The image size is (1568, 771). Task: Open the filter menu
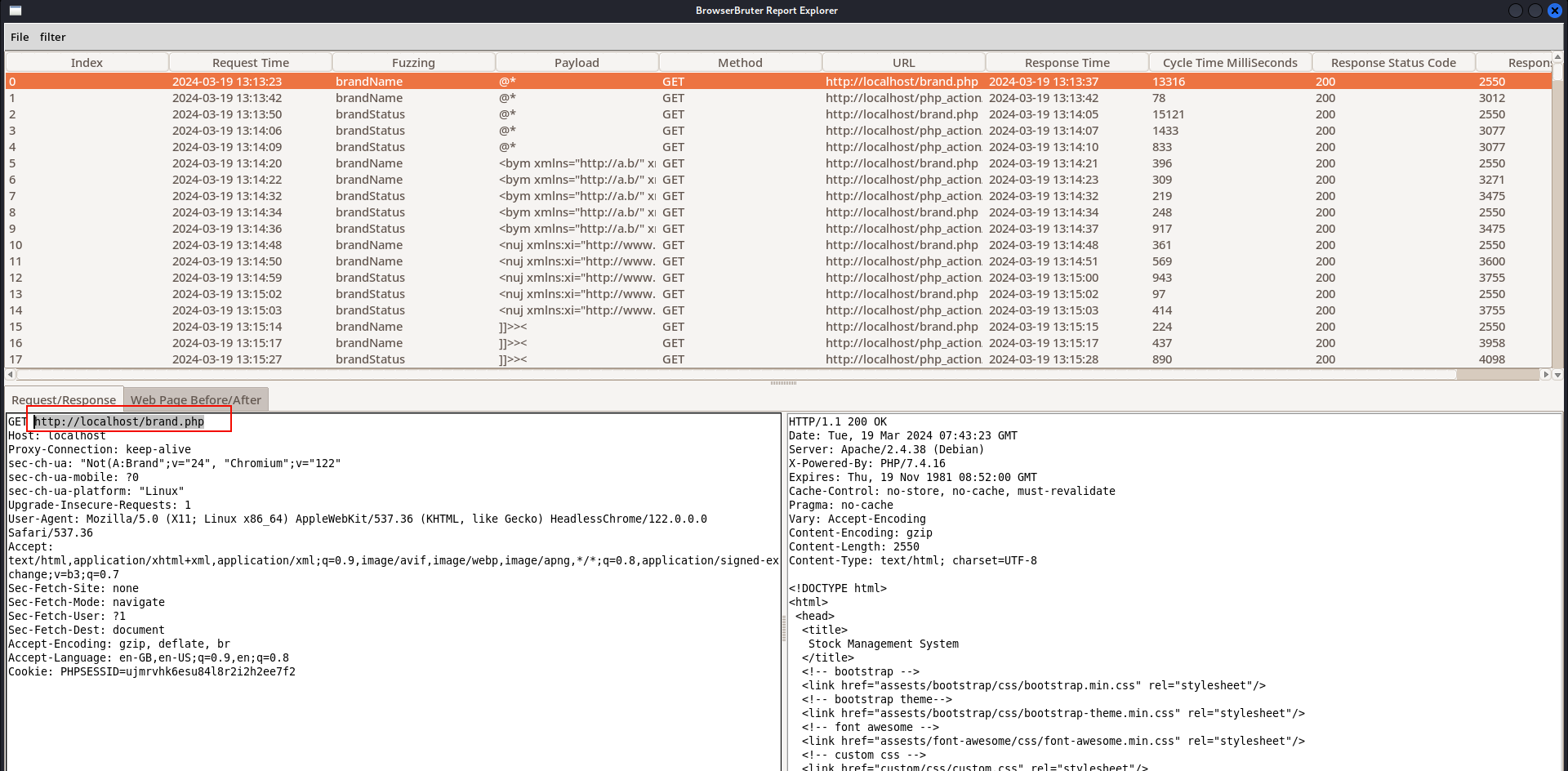[x=52, y=37]
